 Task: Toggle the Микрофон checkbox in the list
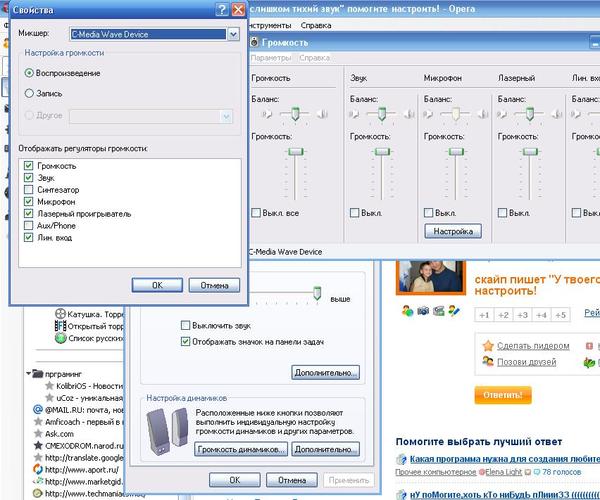coord(28,201)
